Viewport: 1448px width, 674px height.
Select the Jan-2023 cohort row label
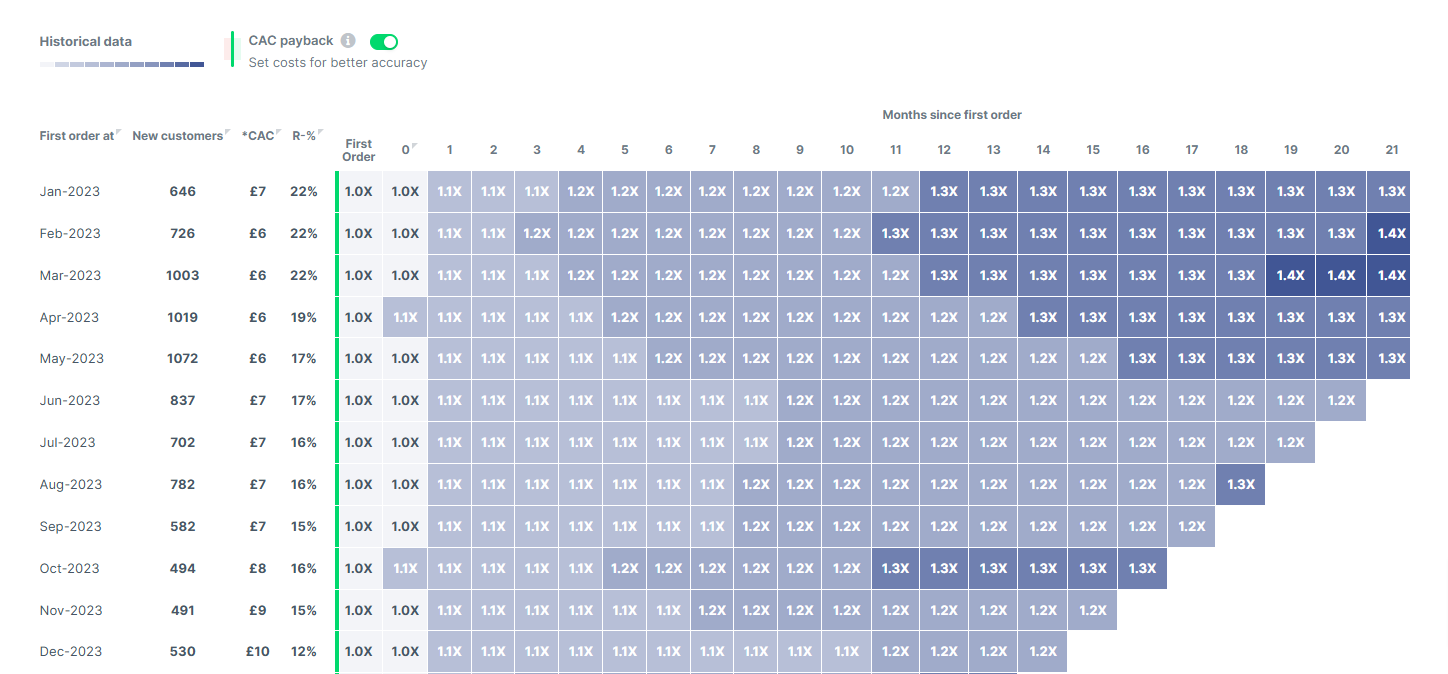(x=69, y=192)
